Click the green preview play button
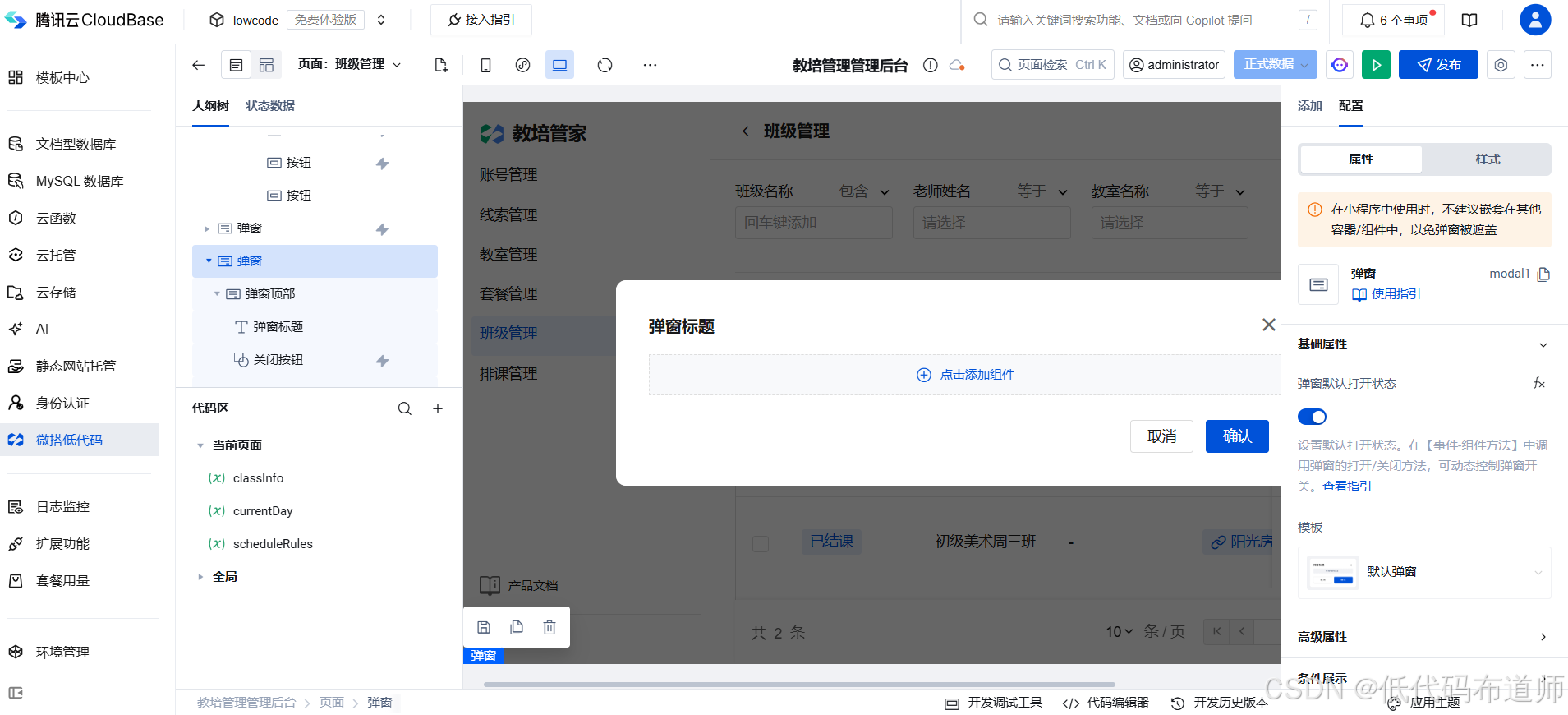 1376,65
